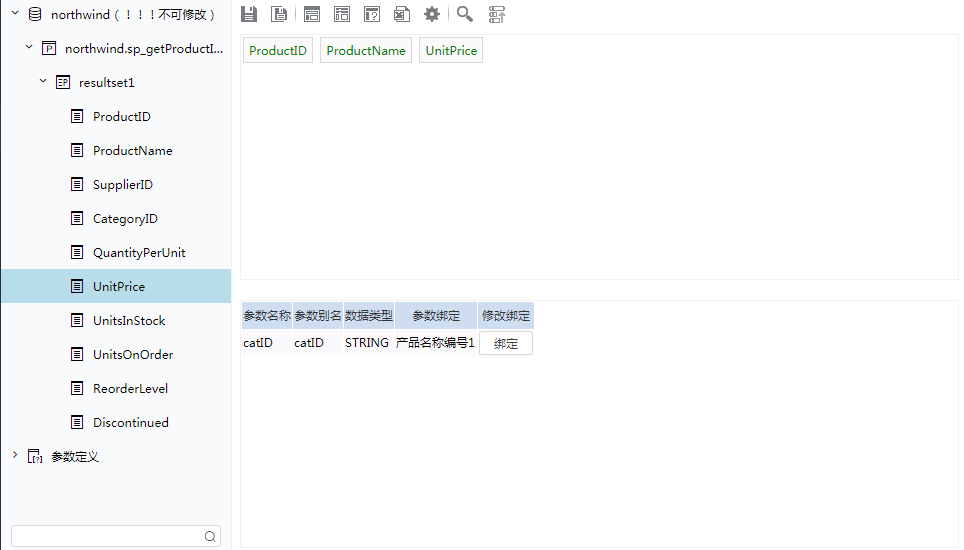Click the 修改绑定 column header
The image size is (964, 550).
(505, 316)
